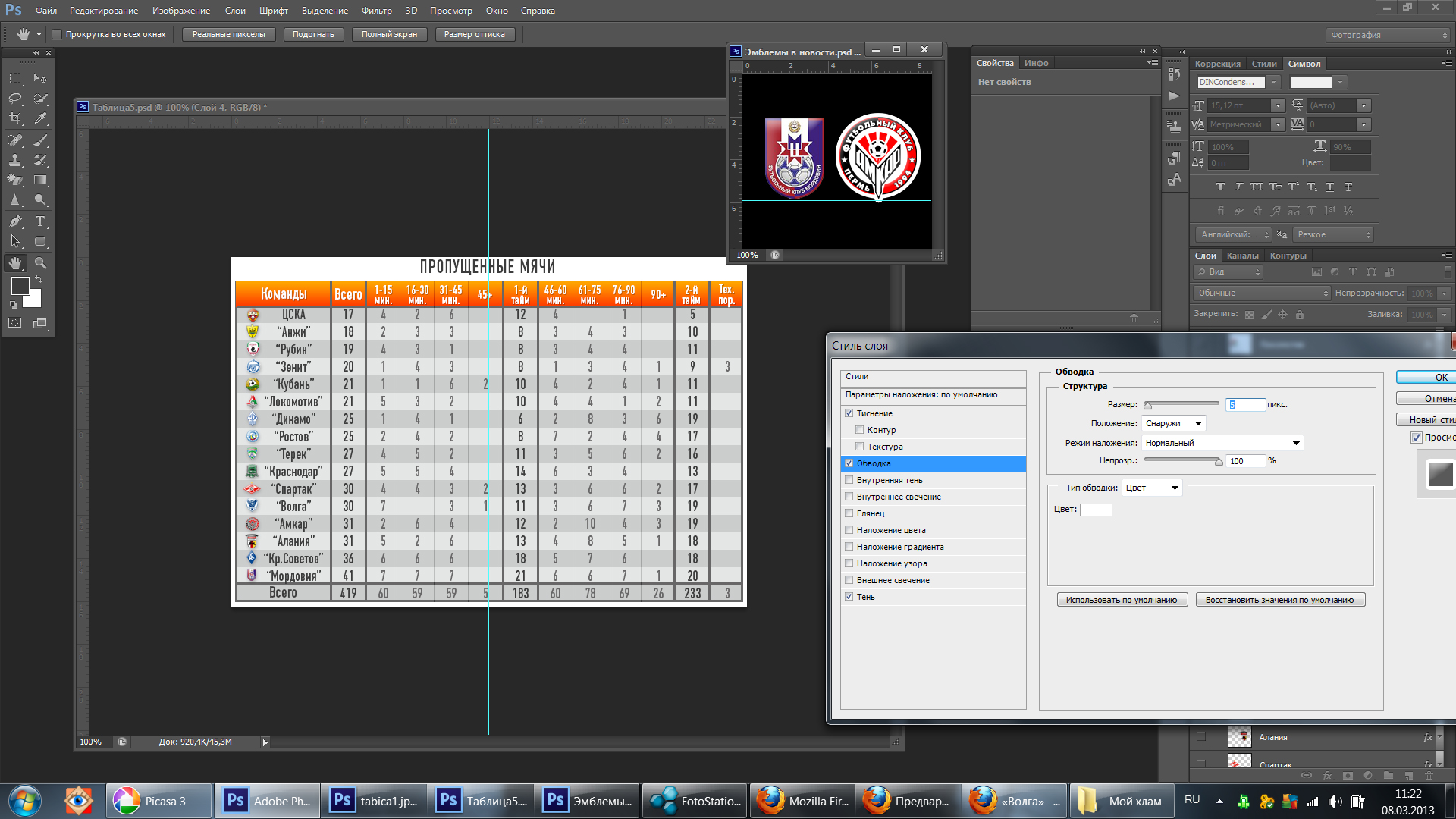
Task: Open the font size dropdown arrow
Action: 1278,105
